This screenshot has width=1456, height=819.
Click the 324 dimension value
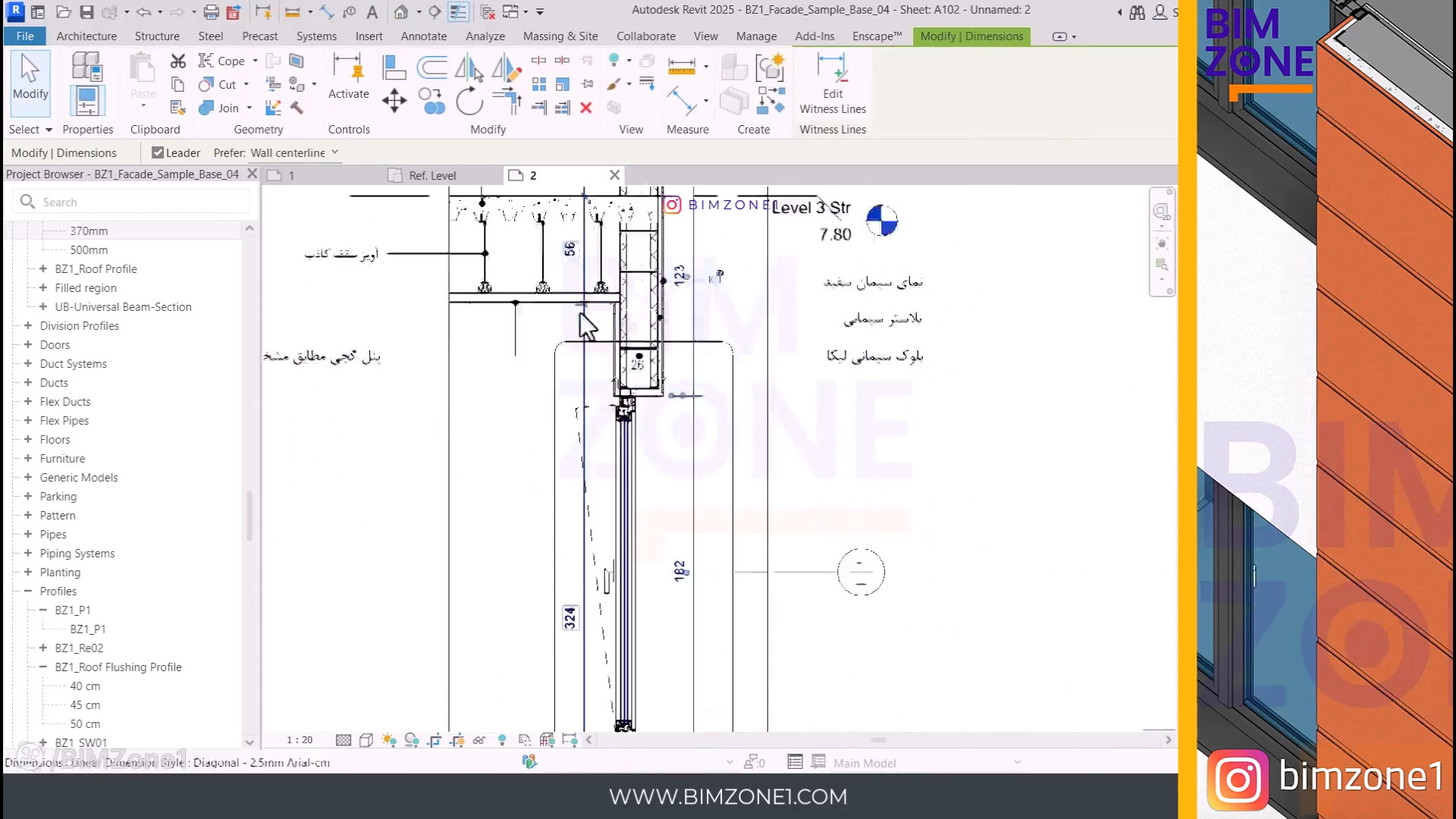click(x=570, y=618)
